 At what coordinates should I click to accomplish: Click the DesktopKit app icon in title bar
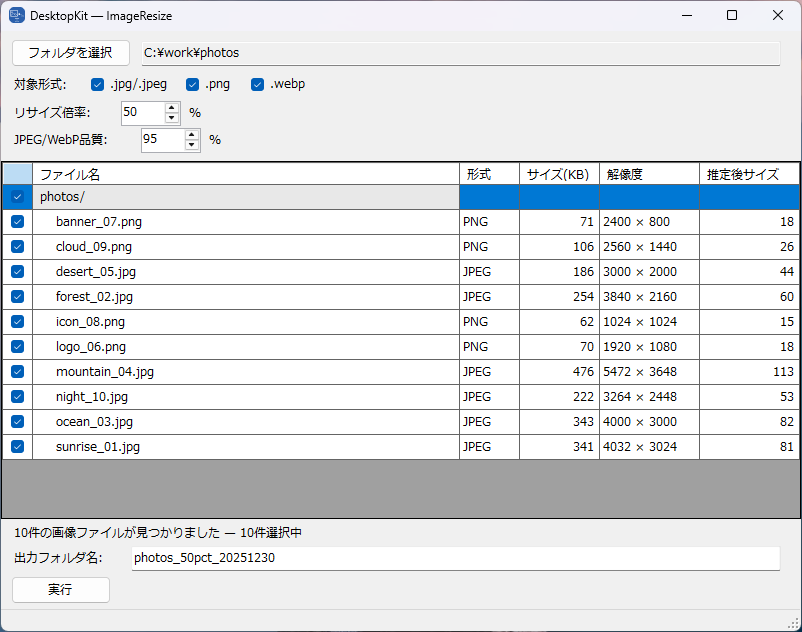[x=16, y=15]
